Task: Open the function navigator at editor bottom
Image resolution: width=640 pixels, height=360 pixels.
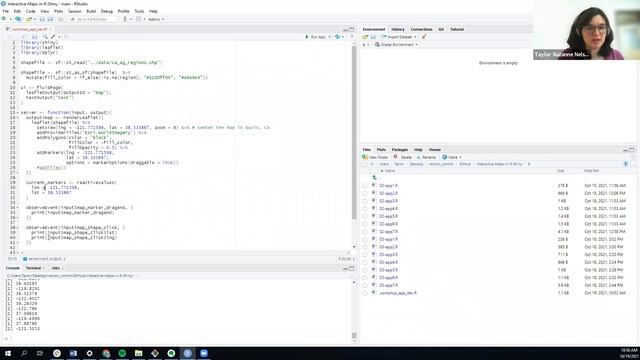Action: pos(45,259)
